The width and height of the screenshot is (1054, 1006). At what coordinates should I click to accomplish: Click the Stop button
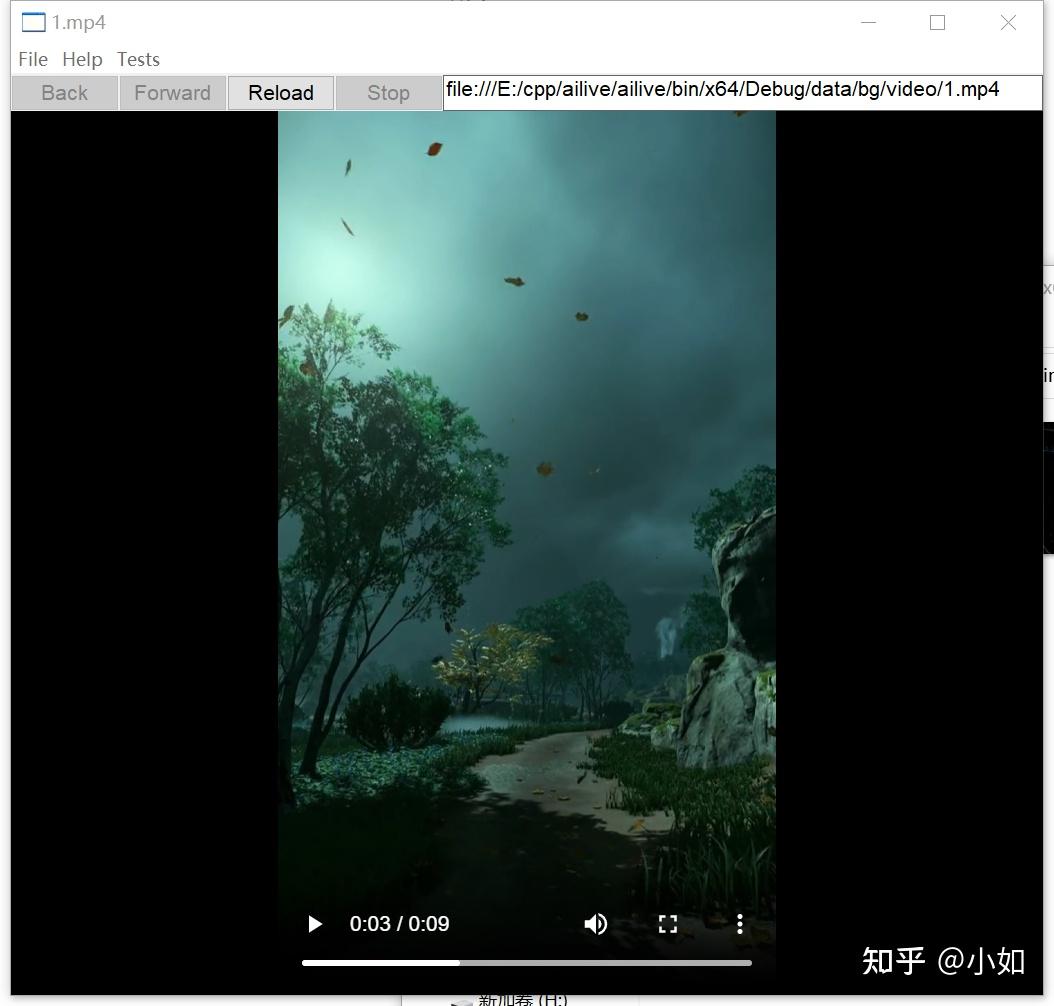click(x=389, y=93)
